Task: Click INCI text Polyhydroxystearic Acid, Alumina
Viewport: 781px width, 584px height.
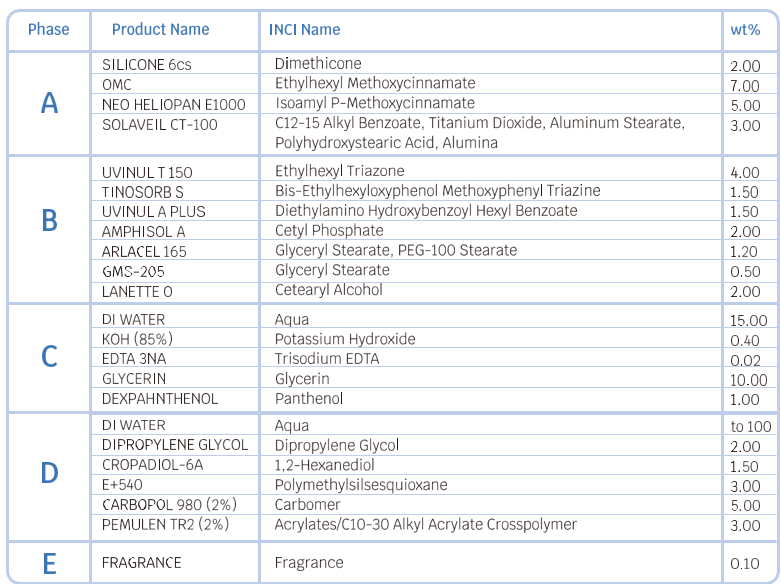Action: coord(386,143)
